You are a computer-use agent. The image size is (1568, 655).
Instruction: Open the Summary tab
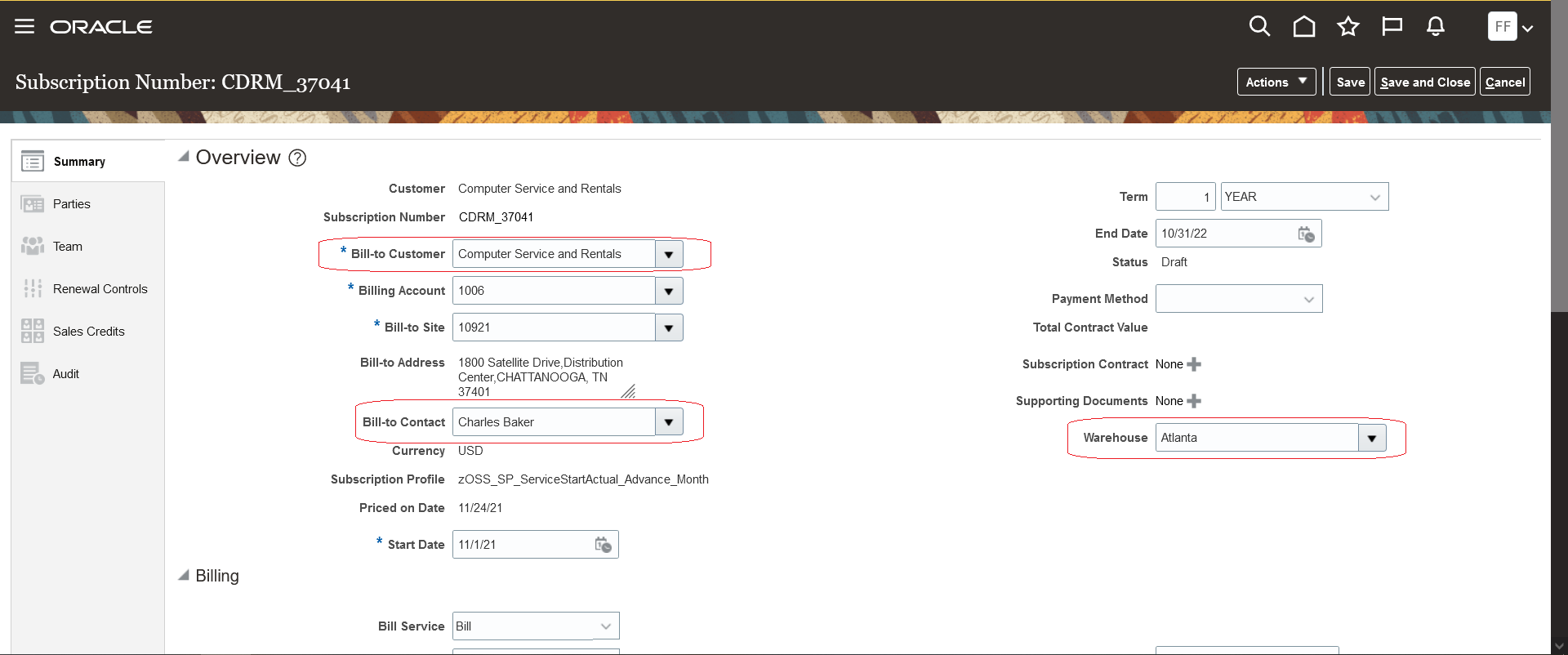coord(88,161)
